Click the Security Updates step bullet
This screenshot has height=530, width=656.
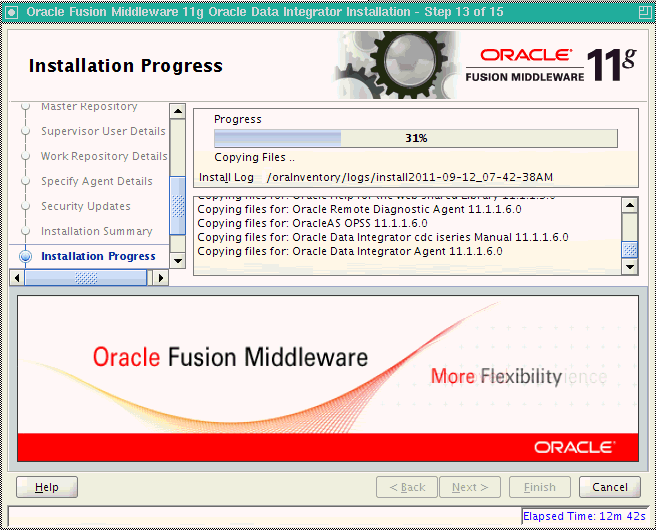point(26,206)
